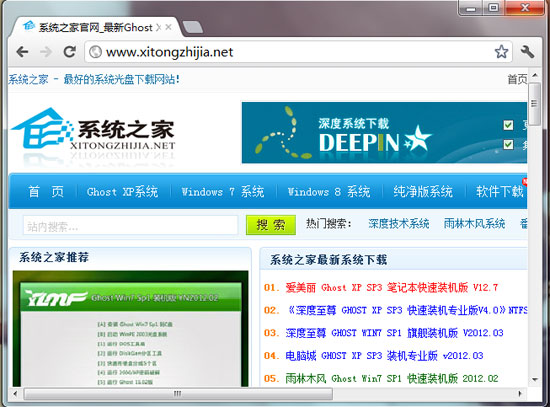550x407 pixels.
Task: Open Ghost XP系统 menu item
Action: tap(122, 192)
